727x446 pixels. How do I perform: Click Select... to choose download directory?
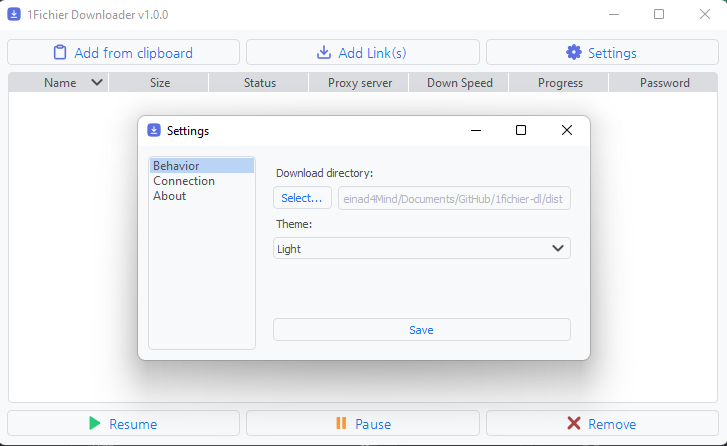[x=302, y=198]
